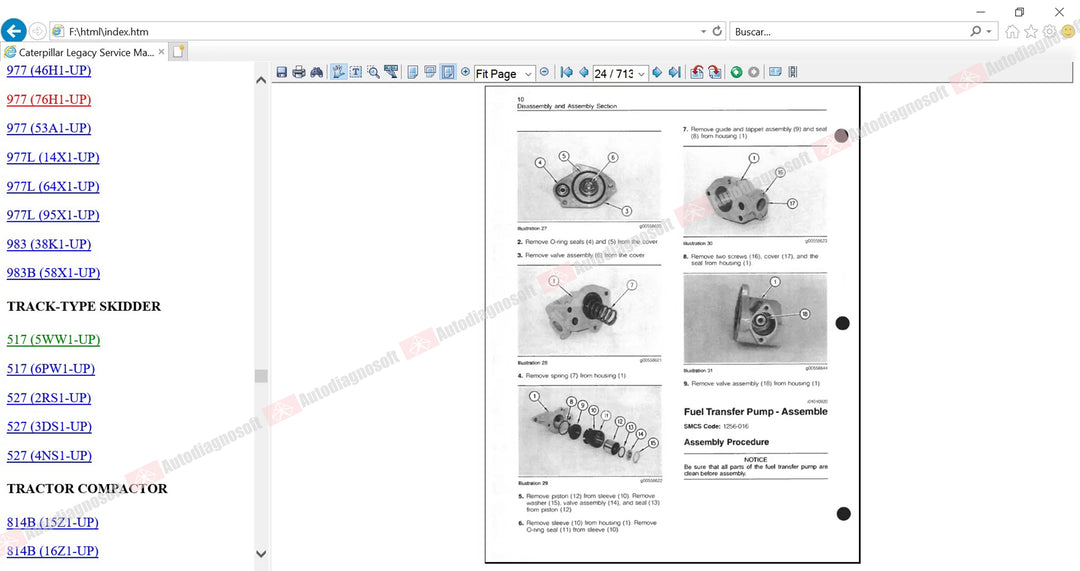Open the browser home page icon
1080x571 pixels.
[1012, 31]
